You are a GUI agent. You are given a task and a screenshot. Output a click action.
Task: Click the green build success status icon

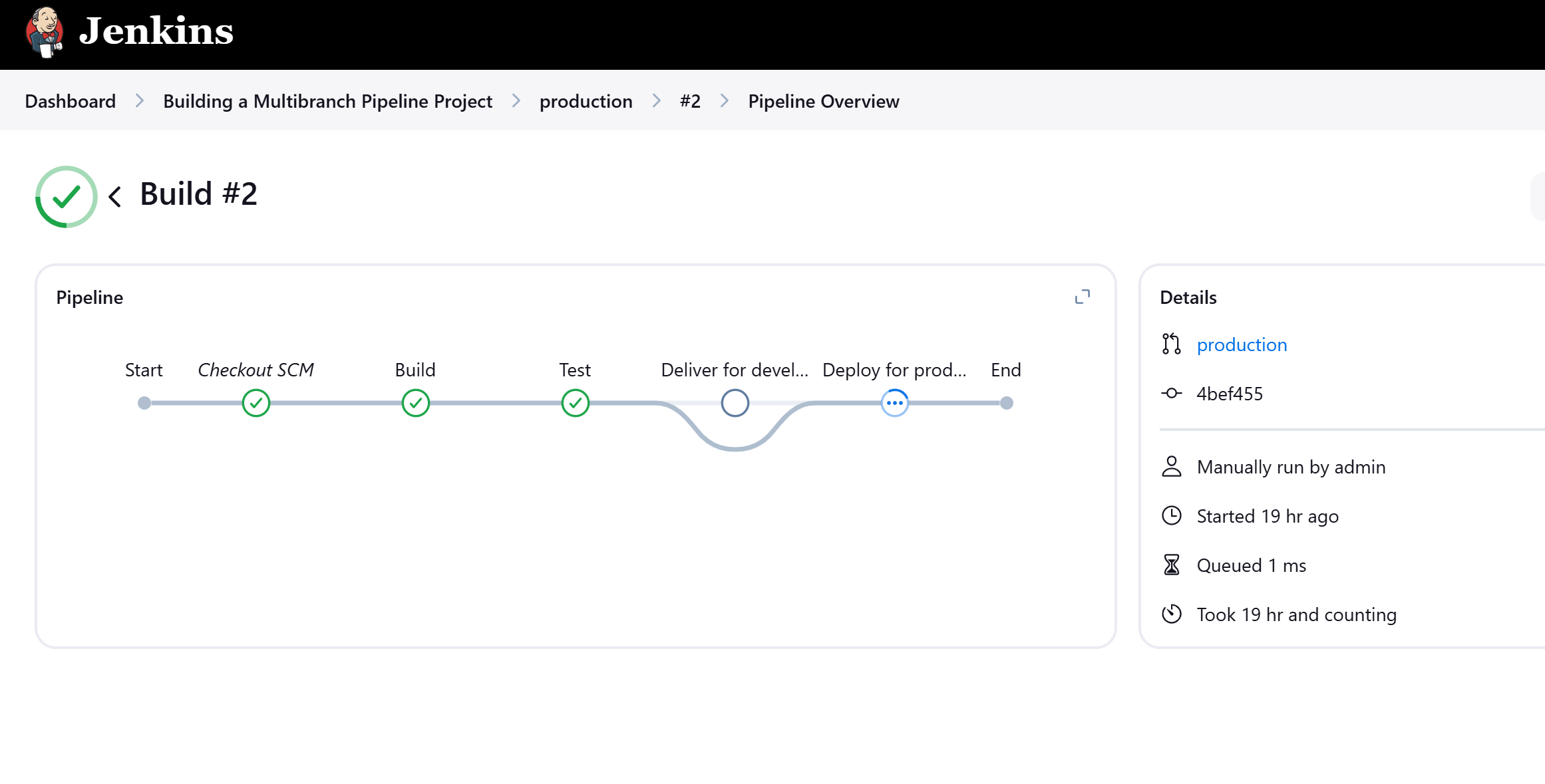tap(67, 197)
